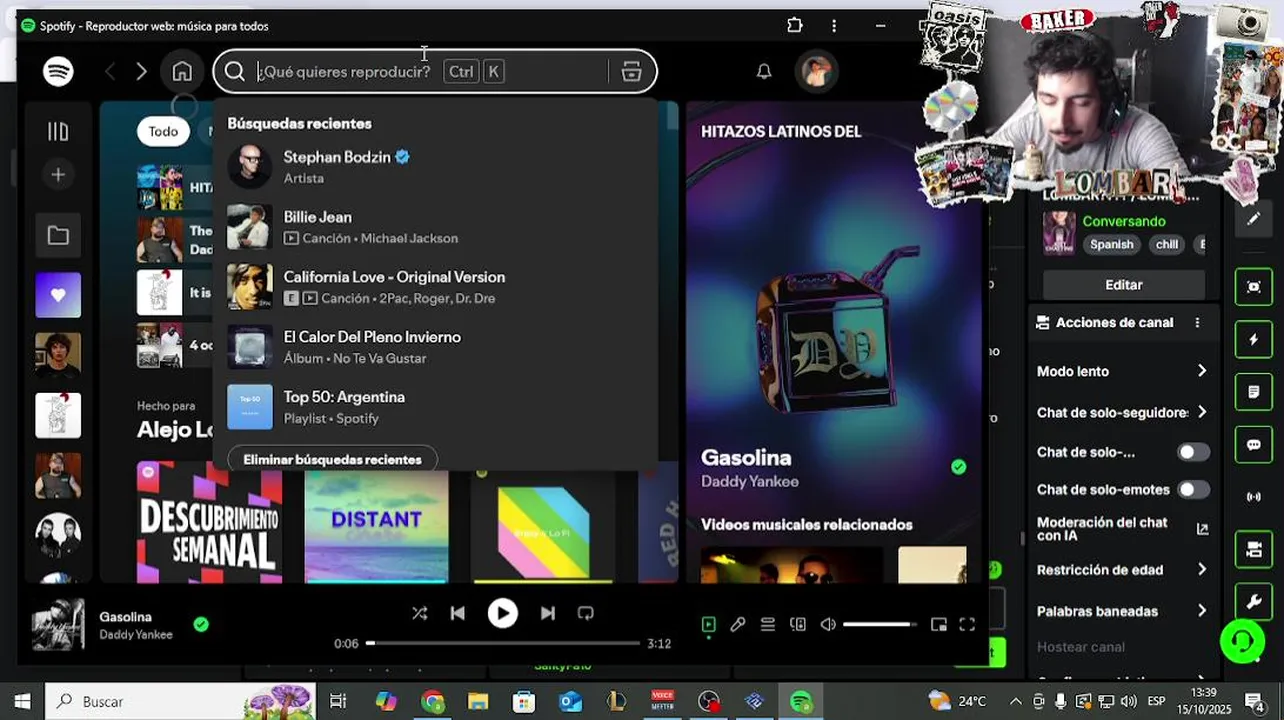1284x720 pixels.
Task: Show hidden system tray icons
Action: coord(1016,701)
